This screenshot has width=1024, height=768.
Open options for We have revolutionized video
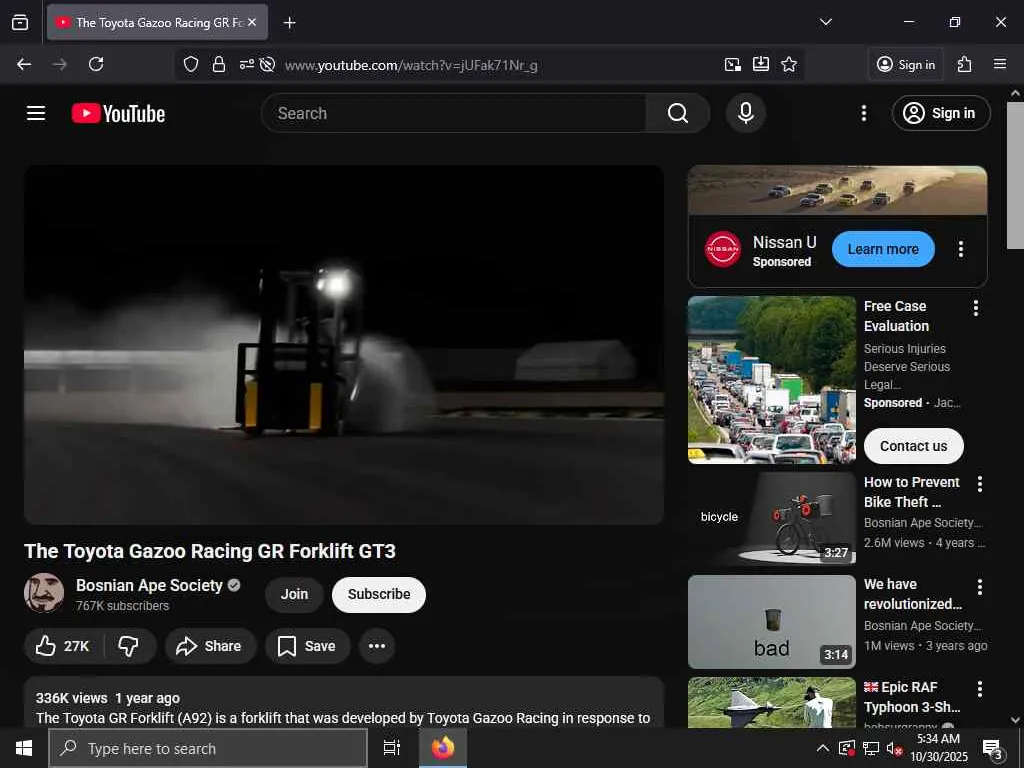tap(979, 587)
